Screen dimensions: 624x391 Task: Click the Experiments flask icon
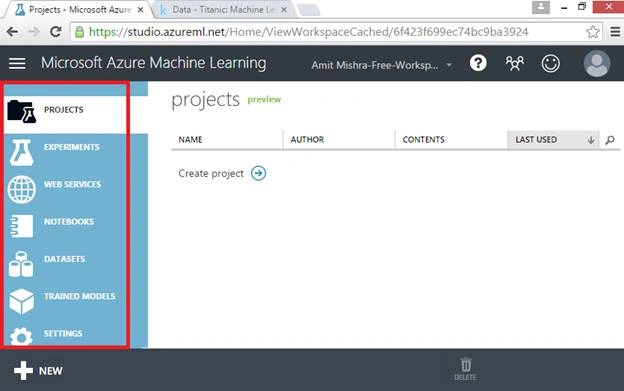pyautogui.click(x=21, y=152)
